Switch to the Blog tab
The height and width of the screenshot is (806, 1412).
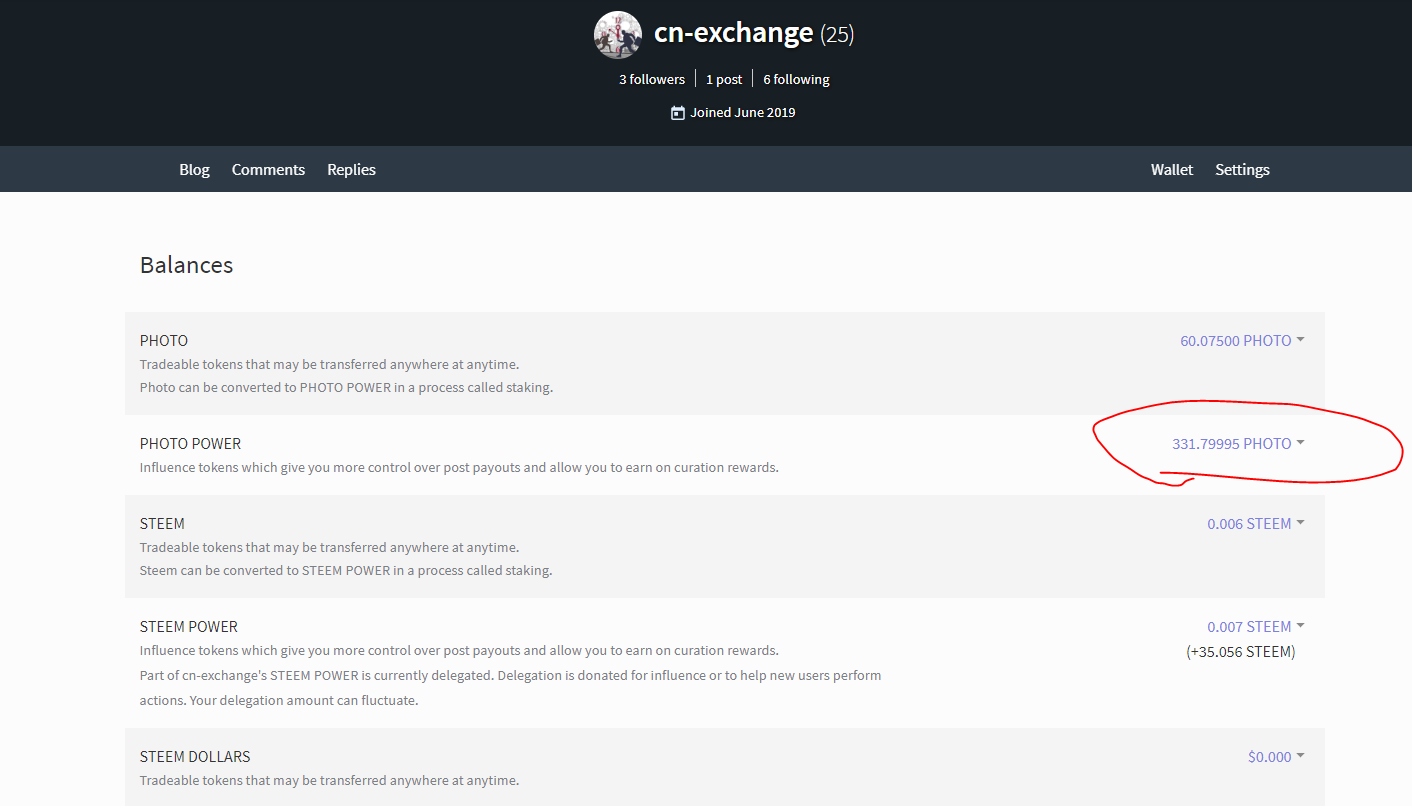point(194,170)
